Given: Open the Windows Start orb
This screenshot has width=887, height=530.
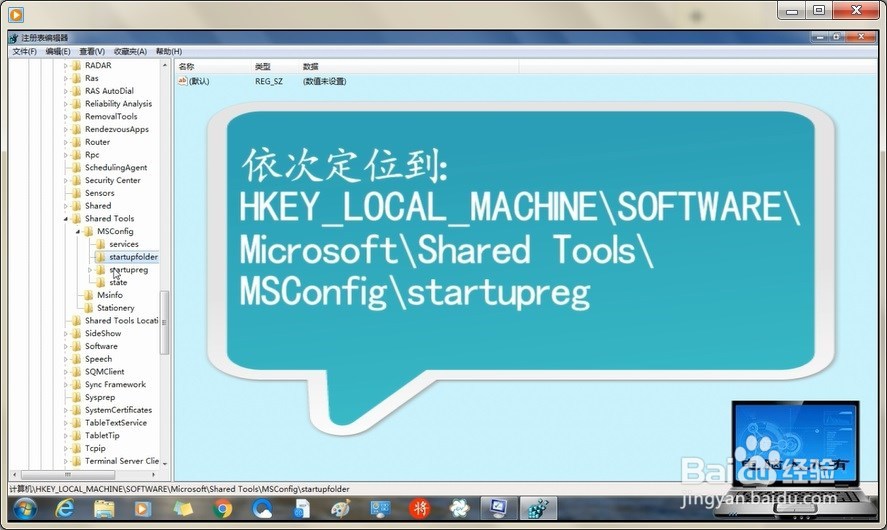Looking at the screenshot, I should point(25,509).
